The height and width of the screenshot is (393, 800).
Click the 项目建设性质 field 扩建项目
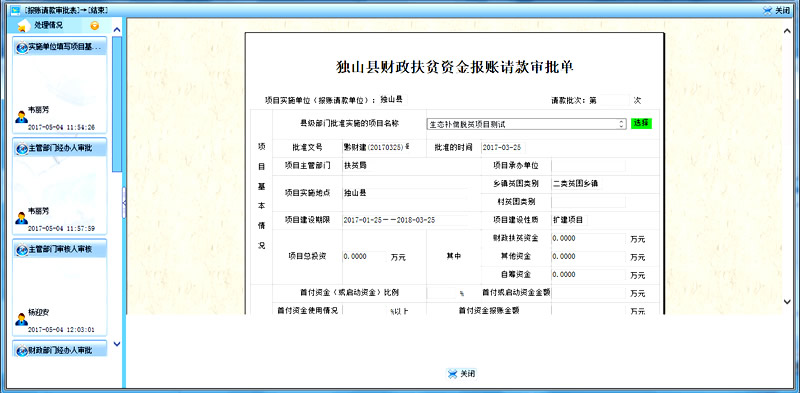pyautogui.click(x=569, y=220)
